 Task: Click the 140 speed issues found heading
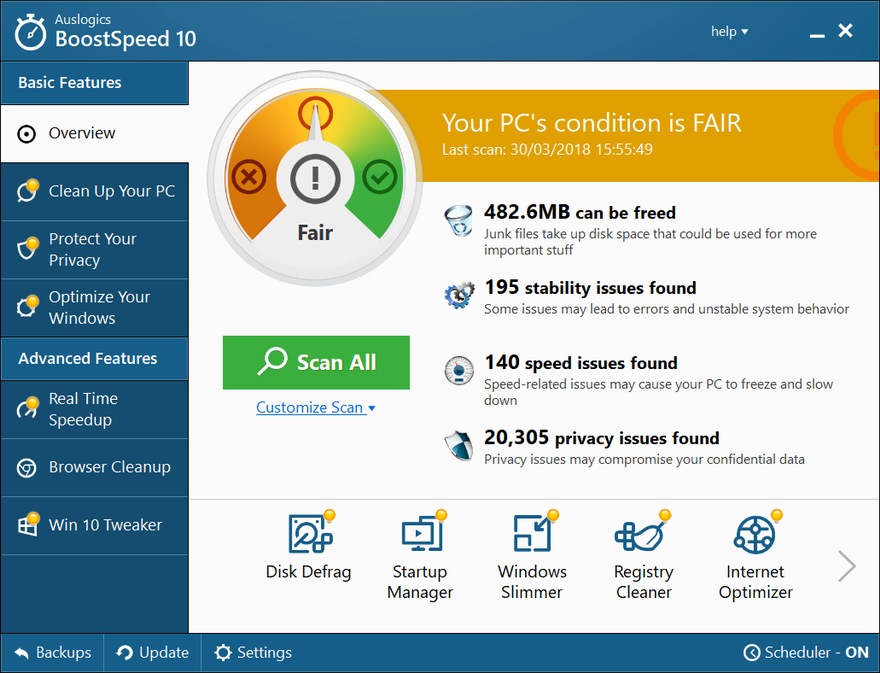[x=581, y=363]
